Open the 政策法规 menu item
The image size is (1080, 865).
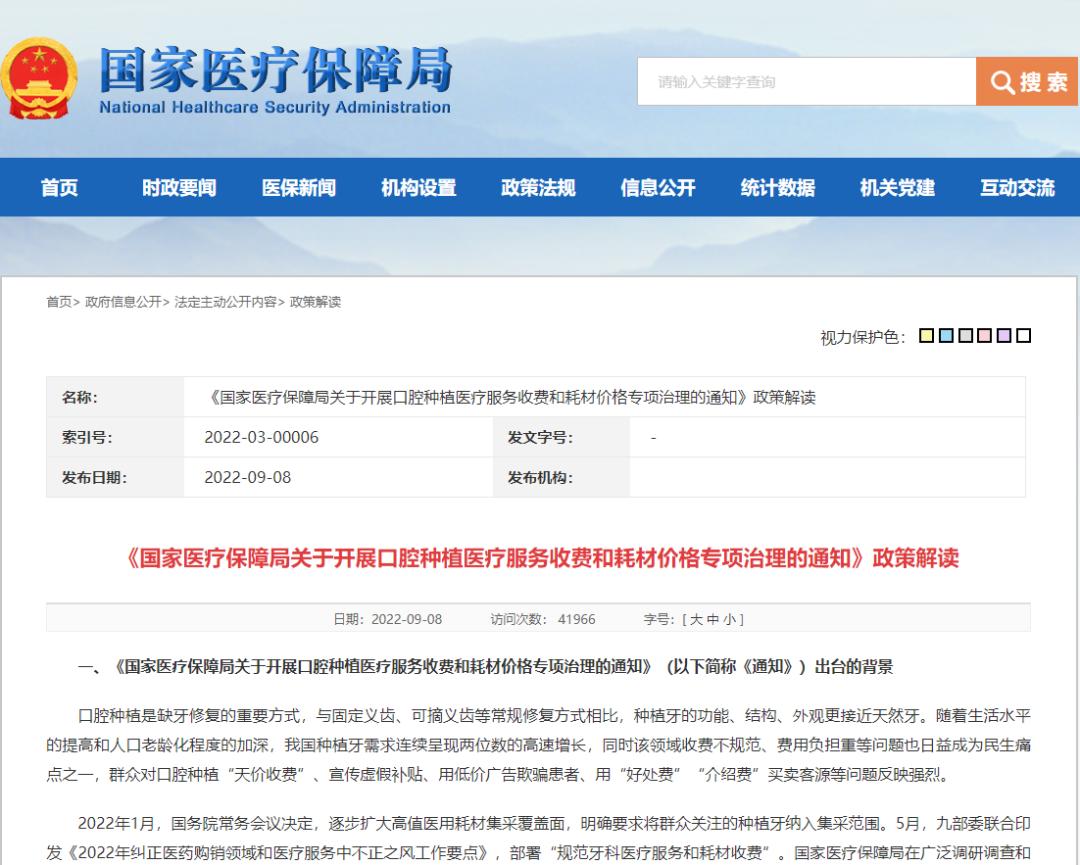click(x=541, y=187)
